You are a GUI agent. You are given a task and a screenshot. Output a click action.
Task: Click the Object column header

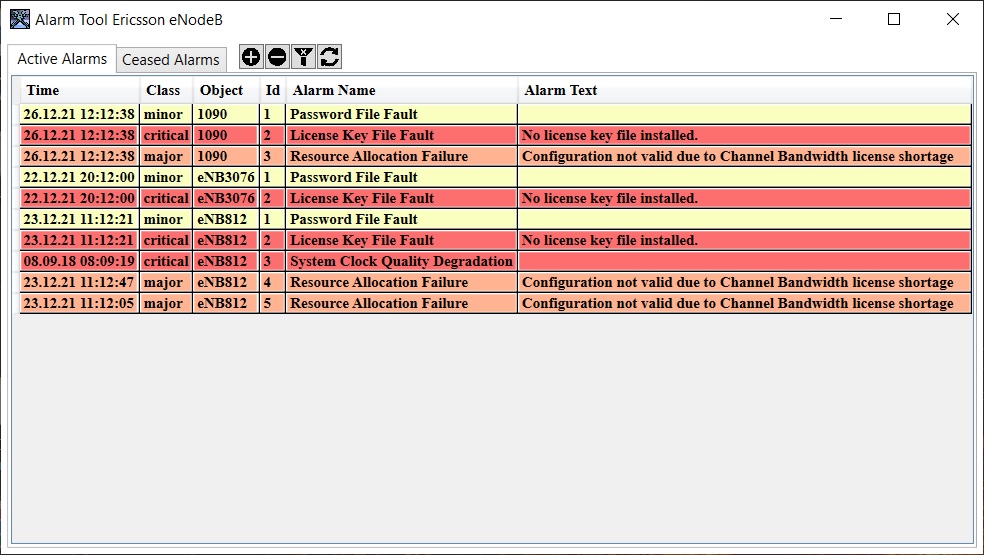tap(221, 90)
